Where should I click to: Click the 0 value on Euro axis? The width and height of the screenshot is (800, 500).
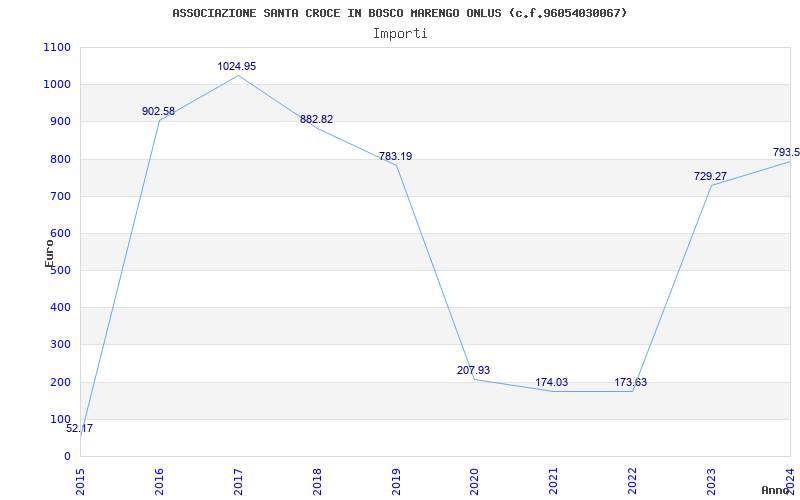[67, 457]
